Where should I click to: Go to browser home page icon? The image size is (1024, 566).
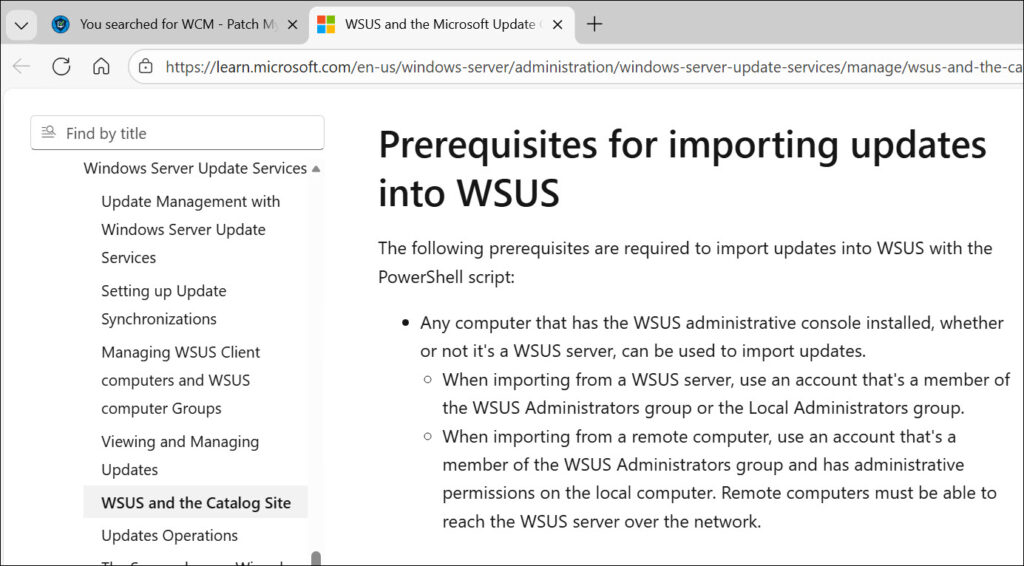point(101,67)
